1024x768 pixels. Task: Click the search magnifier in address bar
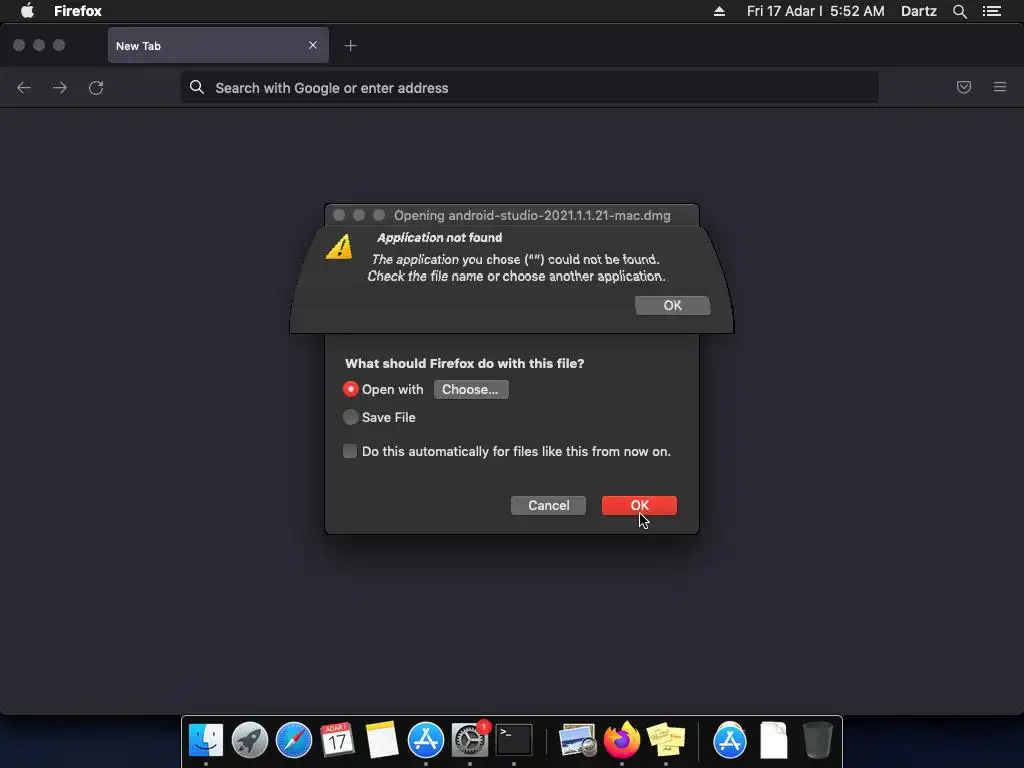tap(197, 87)
